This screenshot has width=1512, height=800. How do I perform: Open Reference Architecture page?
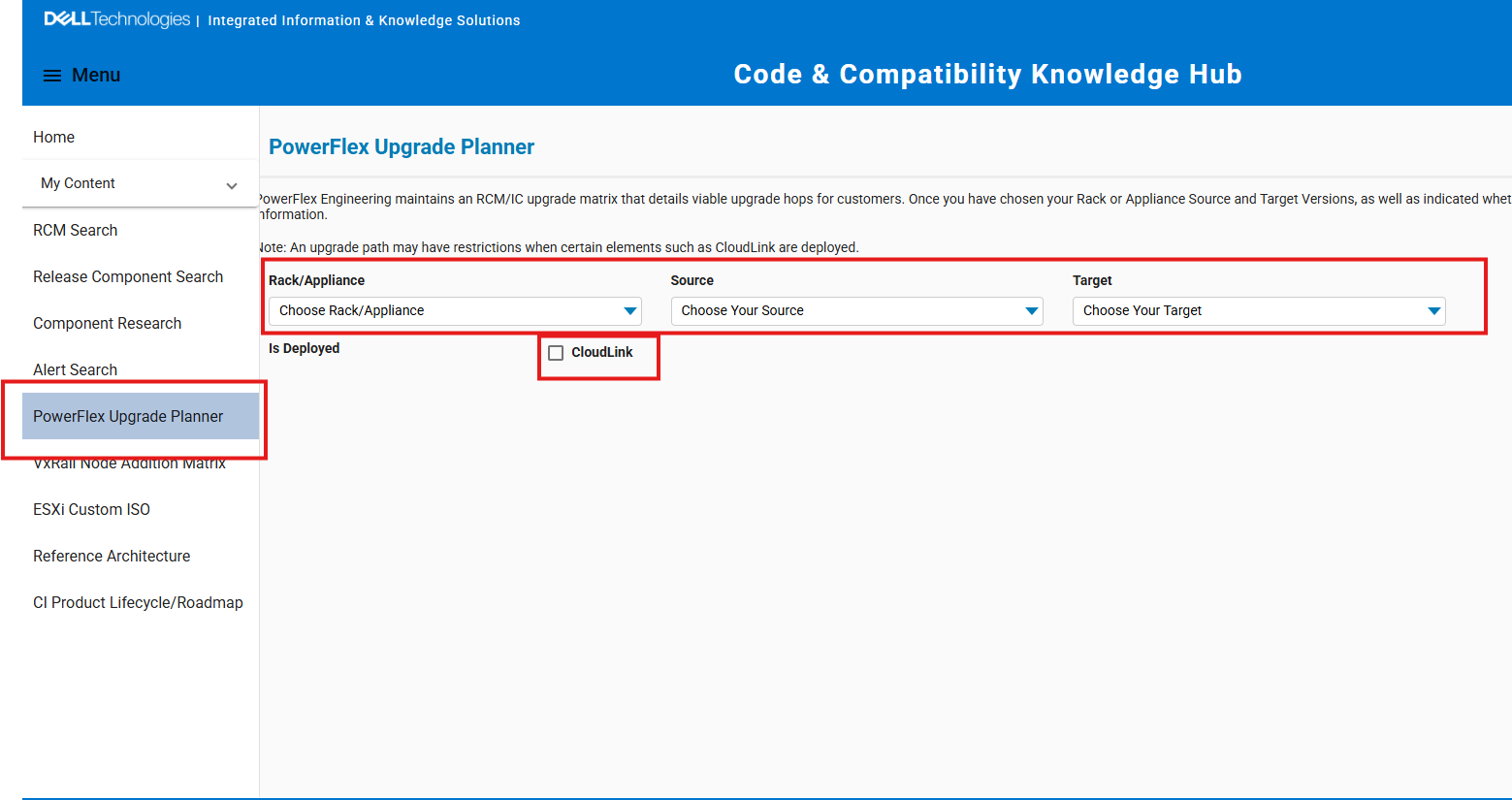point(112,557)
